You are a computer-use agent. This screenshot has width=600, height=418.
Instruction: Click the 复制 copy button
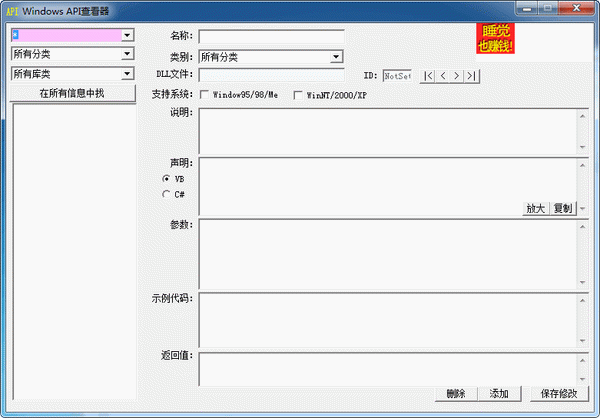563,209
